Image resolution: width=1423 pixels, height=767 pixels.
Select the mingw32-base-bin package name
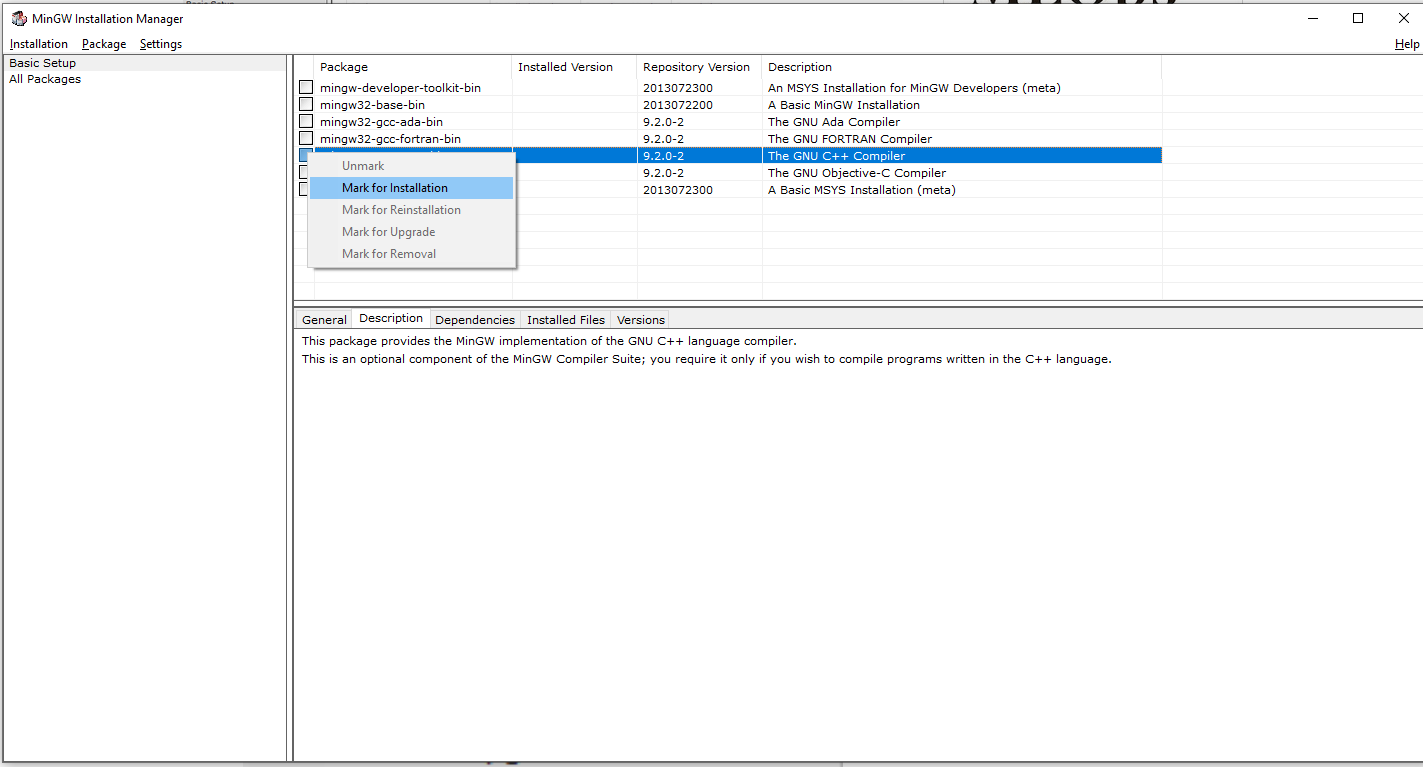(372, 105)
